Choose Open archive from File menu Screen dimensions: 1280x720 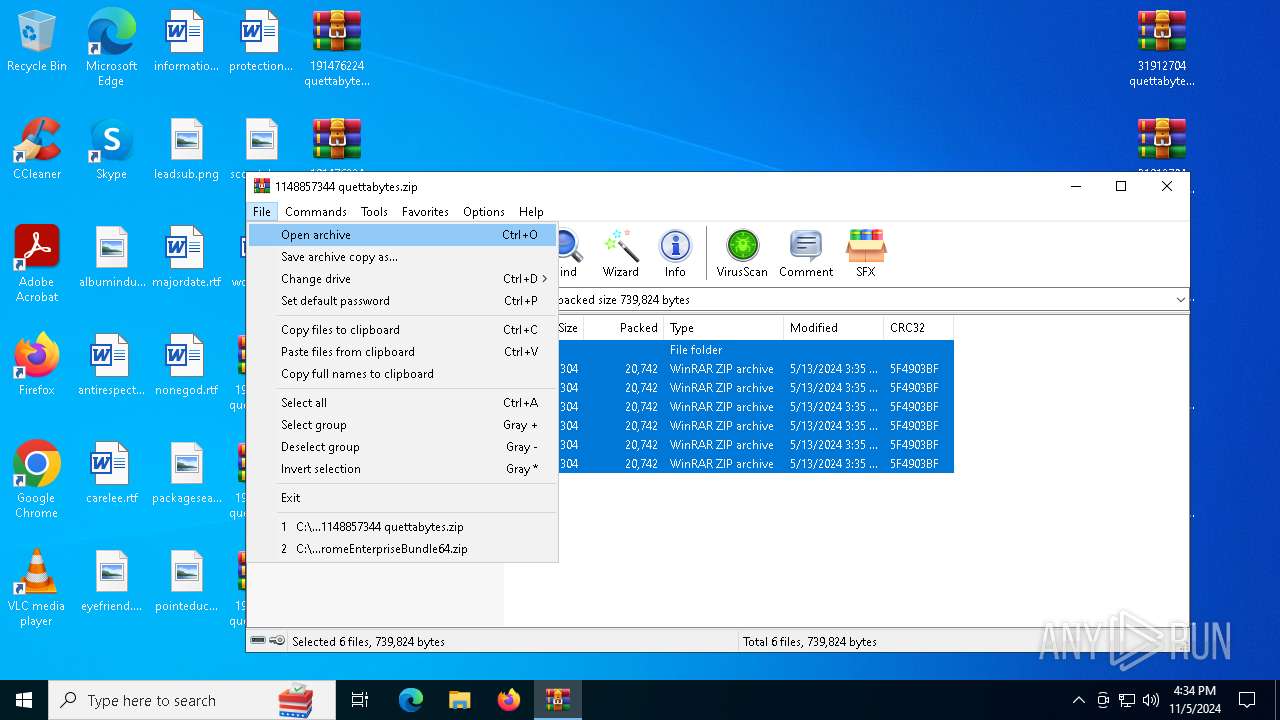tap(401, 235)
